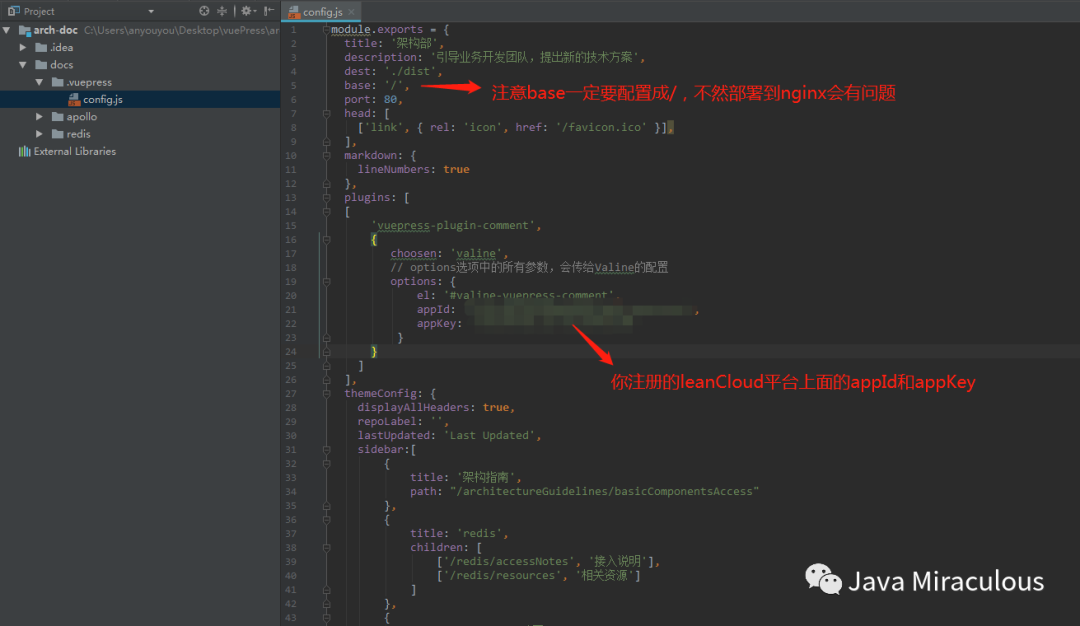The height and width of the screenshot is (626, 1080).
Task: Click the description key on line 3
Action: [x=381, y=58]
